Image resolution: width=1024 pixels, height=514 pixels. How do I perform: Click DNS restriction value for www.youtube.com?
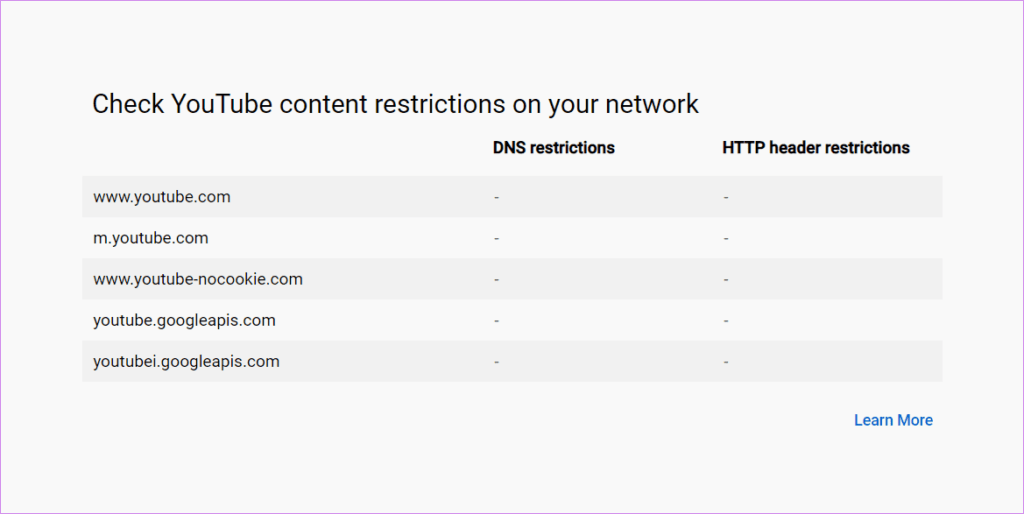497,197
